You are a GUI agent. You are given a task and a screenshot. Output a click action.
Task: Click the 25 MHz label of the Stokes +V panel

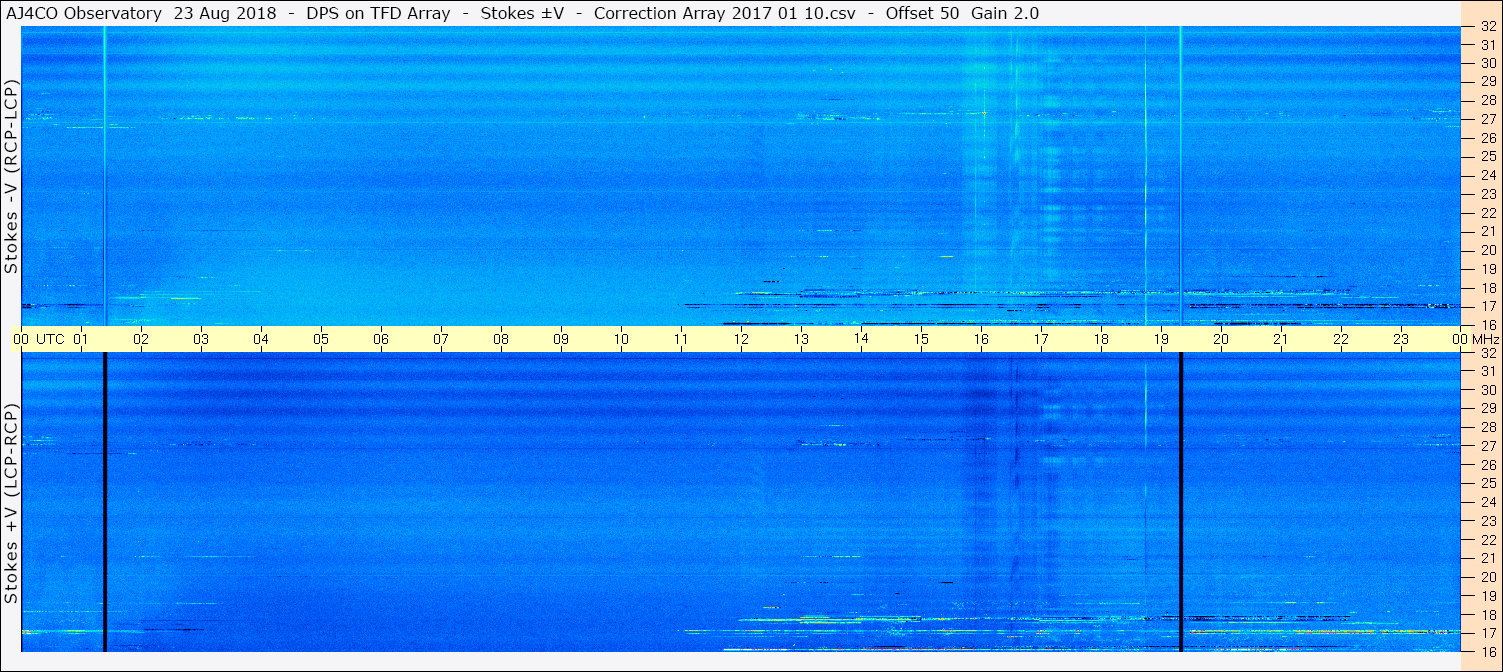pos(1487,483)
